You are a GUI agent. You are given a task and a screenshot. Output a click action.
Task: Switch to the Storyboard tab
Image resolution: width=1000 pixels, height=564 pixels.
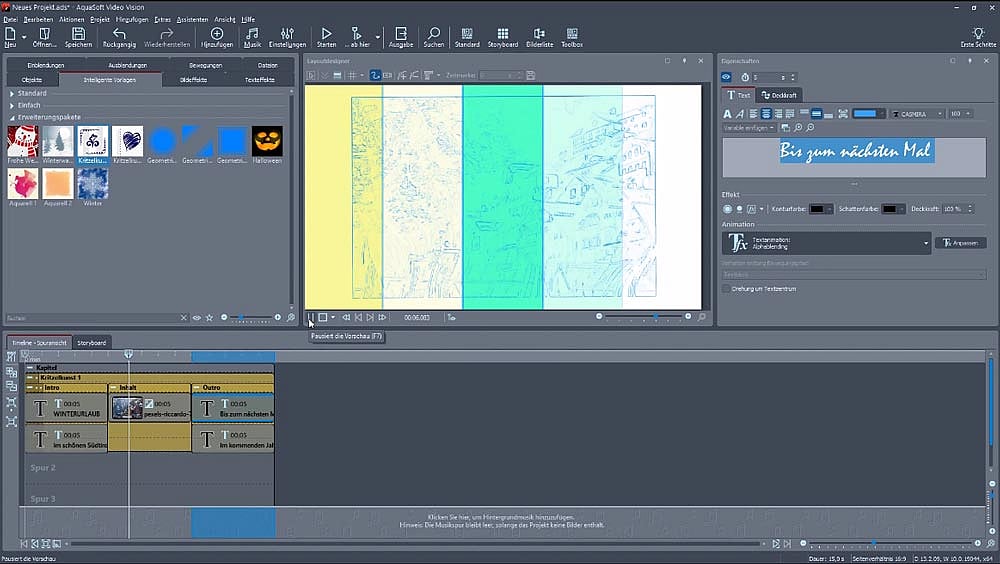tap(91, 343)
